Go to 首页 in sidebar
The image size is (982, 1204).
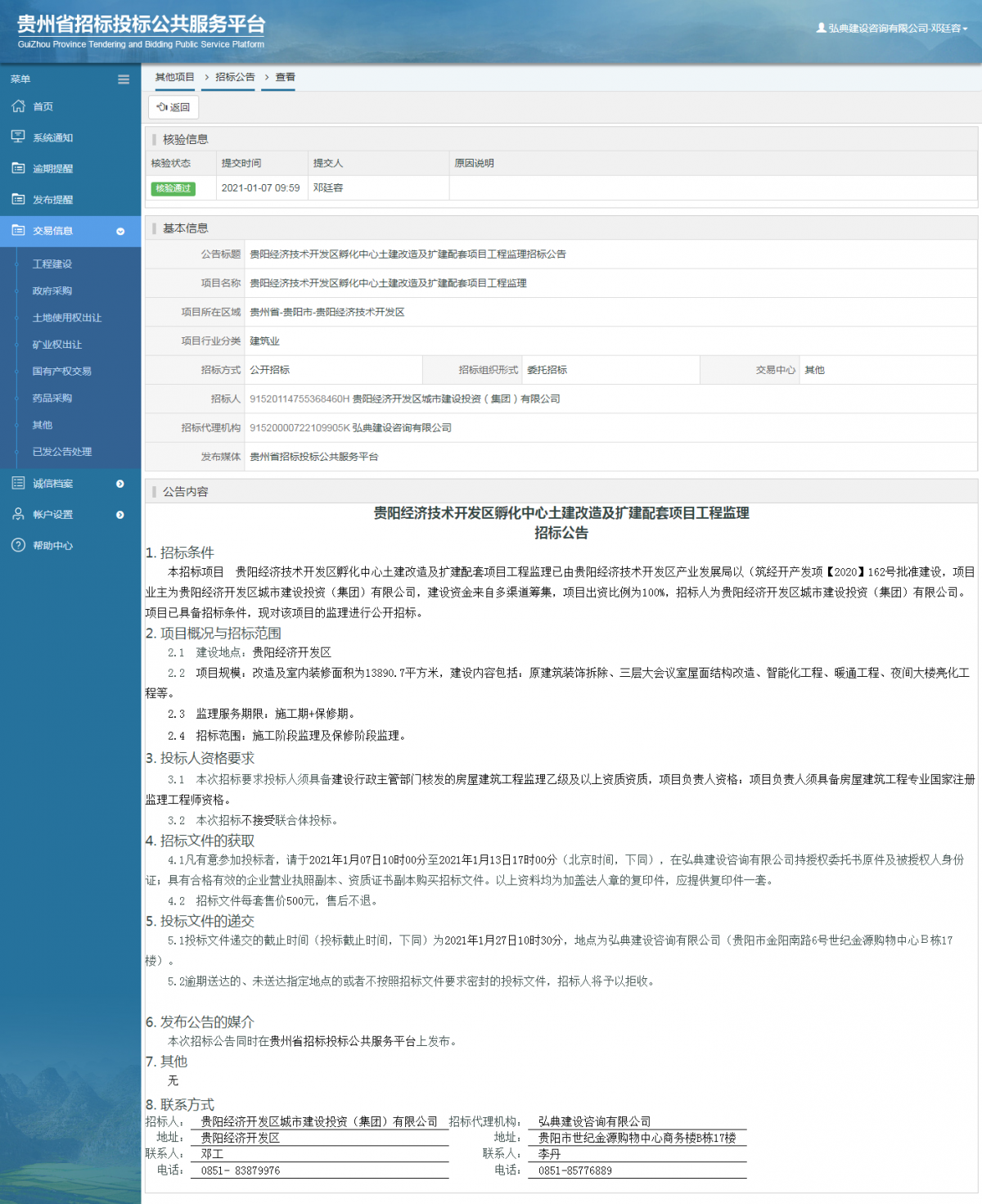pos(43,106)
